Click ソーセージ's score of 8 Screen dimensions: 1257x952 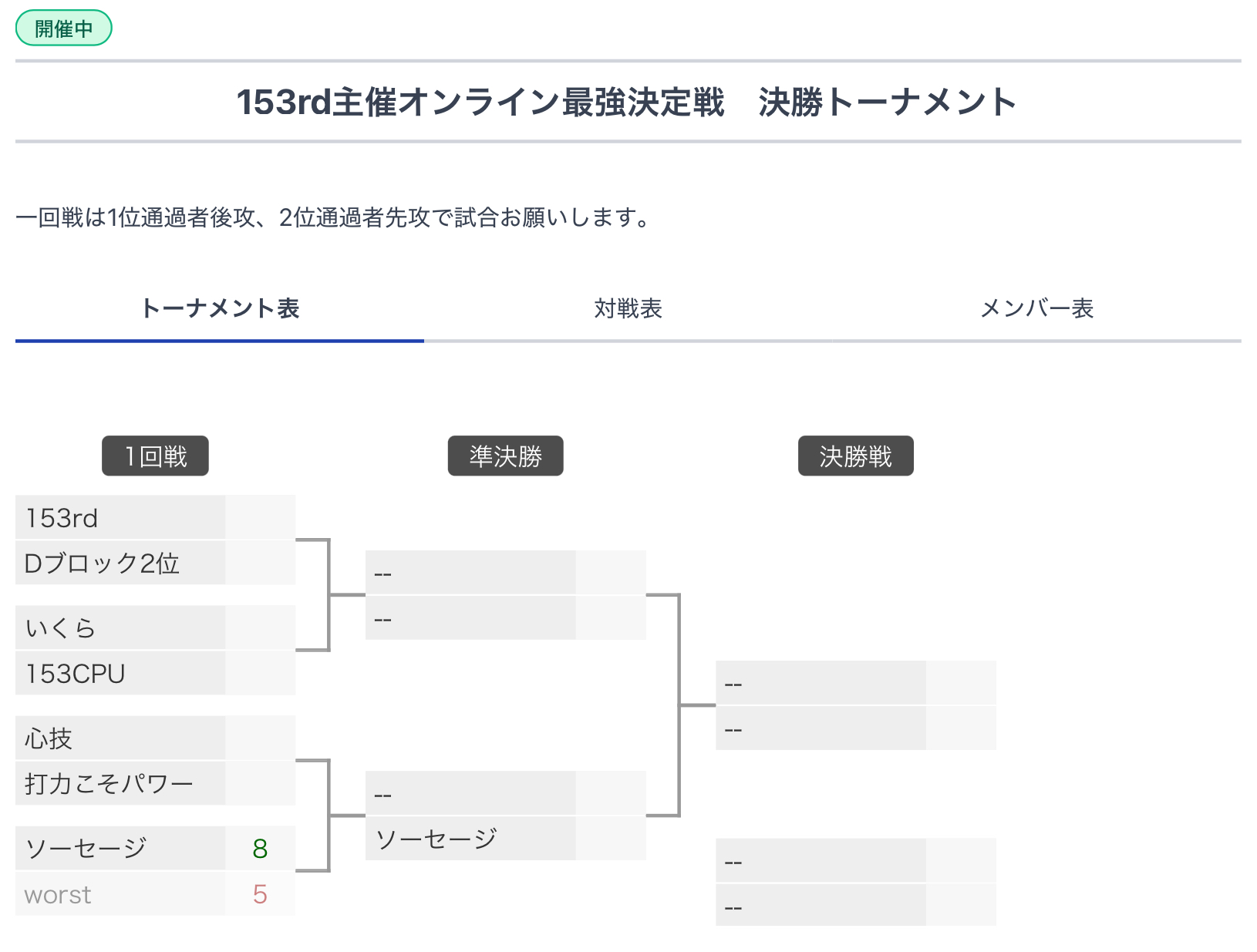[x=261, y=848]
